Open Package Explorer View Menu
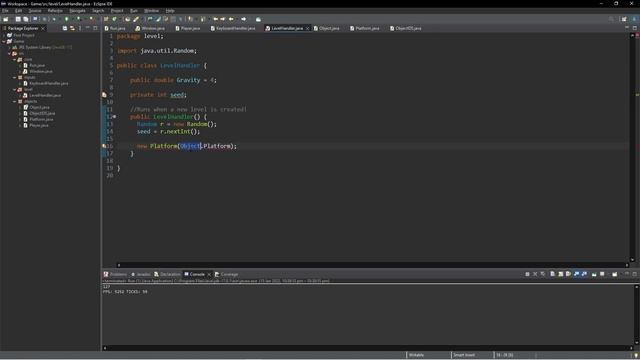 pyautogui.click(x=80, y=28)
